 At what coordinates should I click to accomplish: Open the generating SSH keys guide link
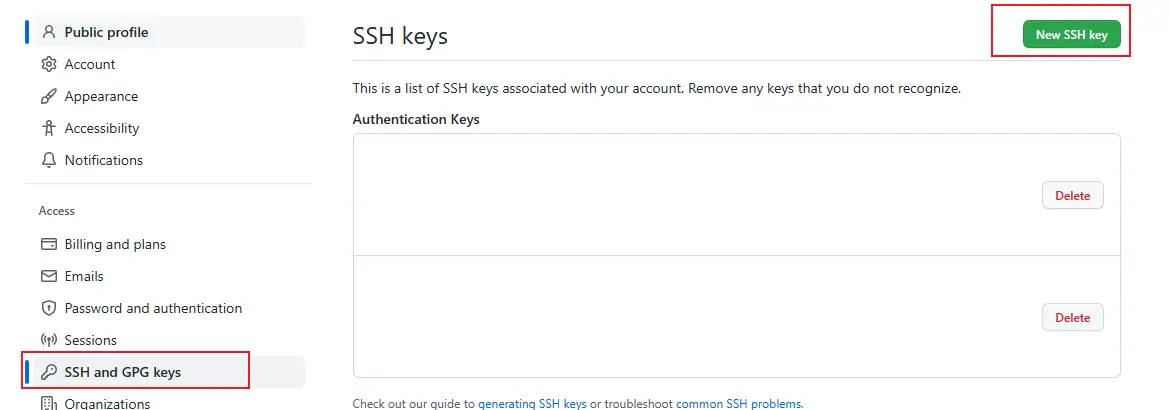click(532, 403)
